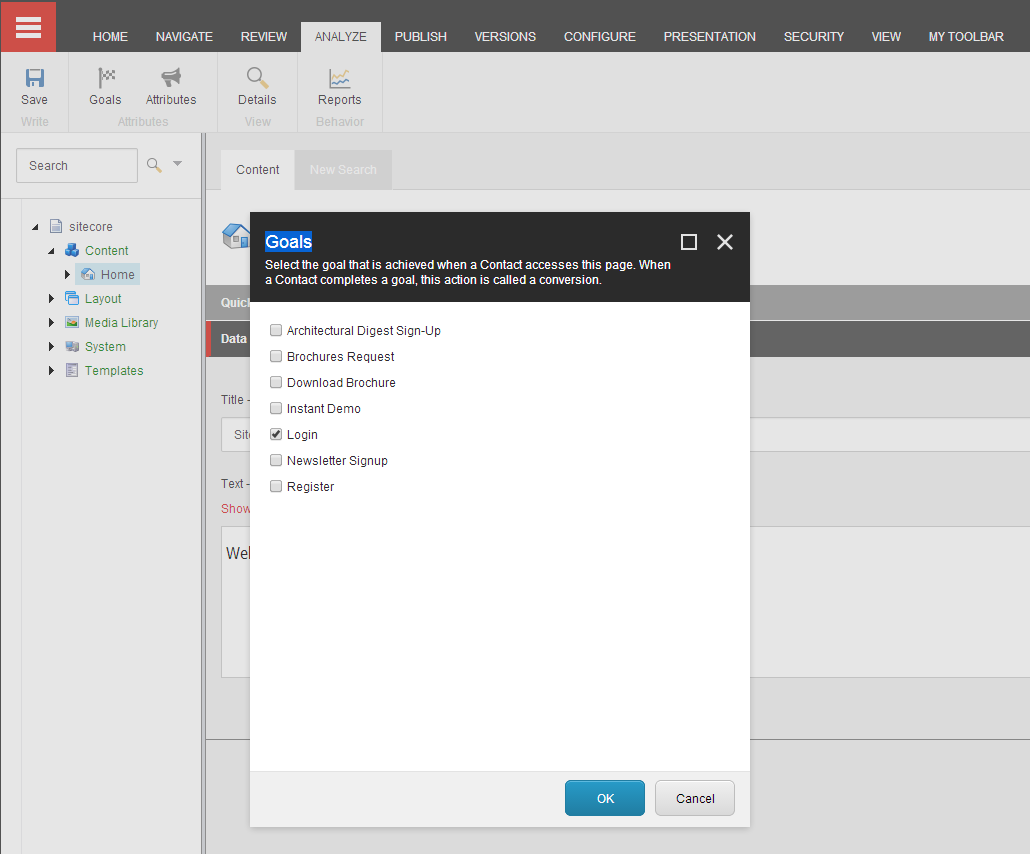Confirm goals with the OK button

[604, 798]
